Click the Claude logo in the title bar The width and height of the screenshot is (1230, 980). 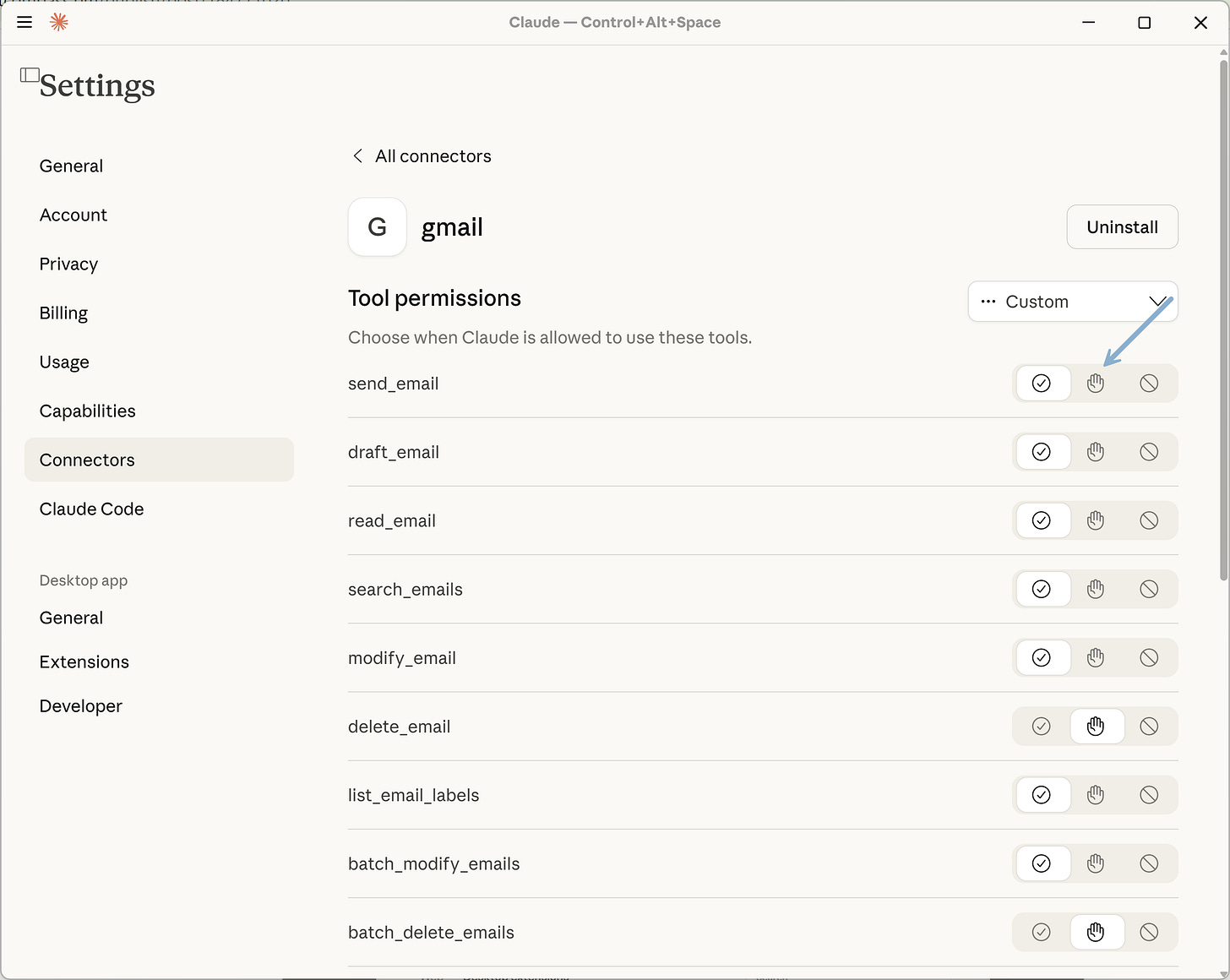point(59,22)
